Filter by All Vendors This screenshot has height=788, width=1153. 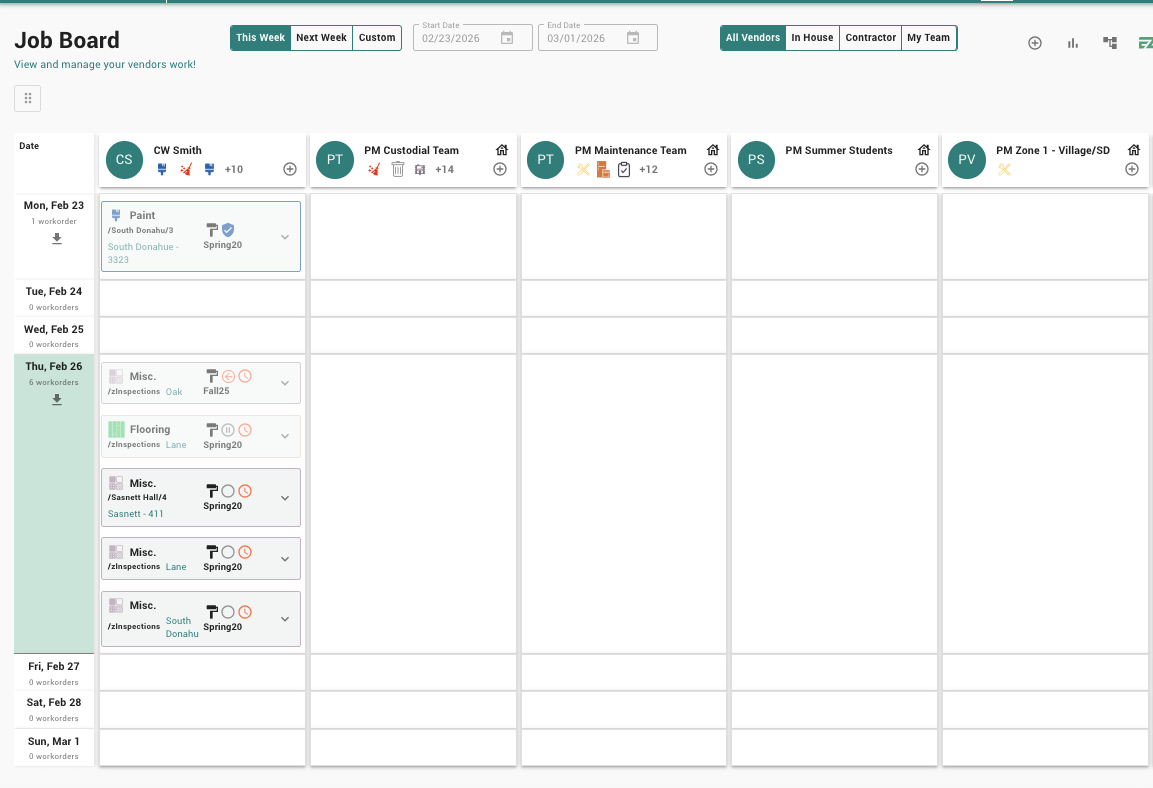[753, 37]
